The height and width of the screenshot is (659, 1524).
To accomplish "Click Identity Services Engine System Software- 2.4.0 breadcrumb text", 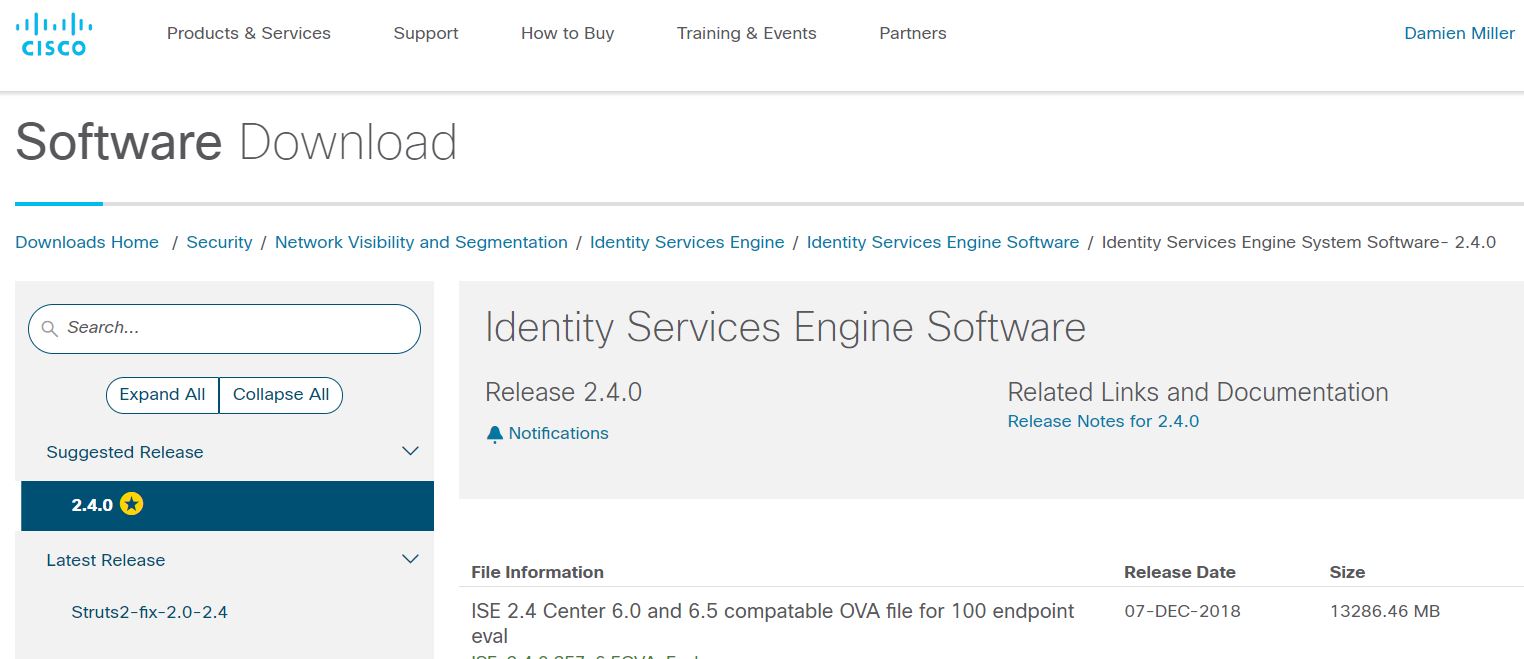I will [x=1299, y=242].
